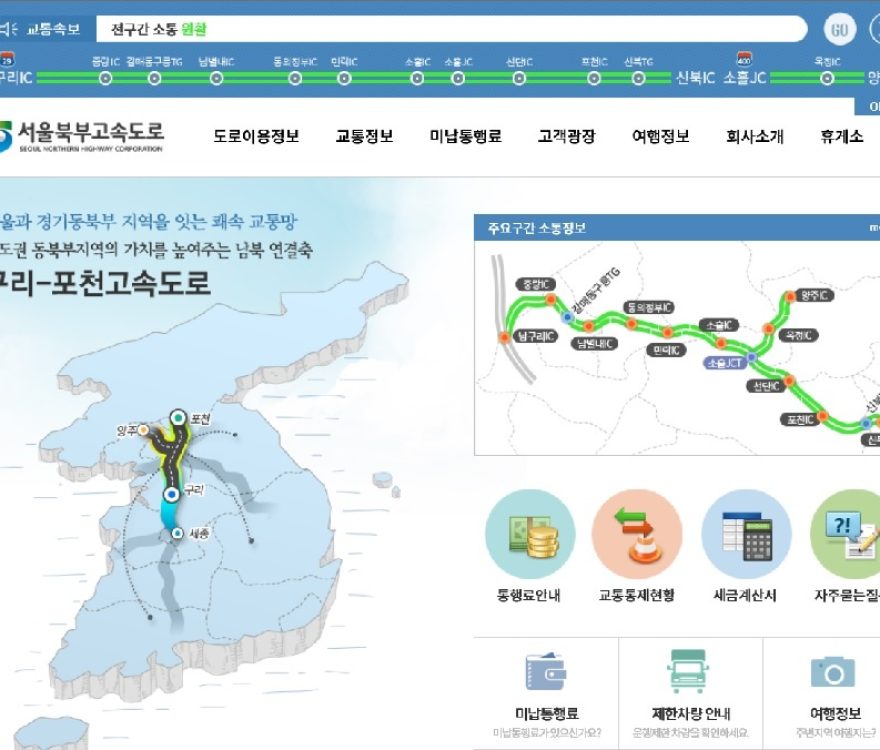Select the 소흘JC node on the route strip
Screen dimensions: 880x750
pyautogui.click(x=458, y=79)
